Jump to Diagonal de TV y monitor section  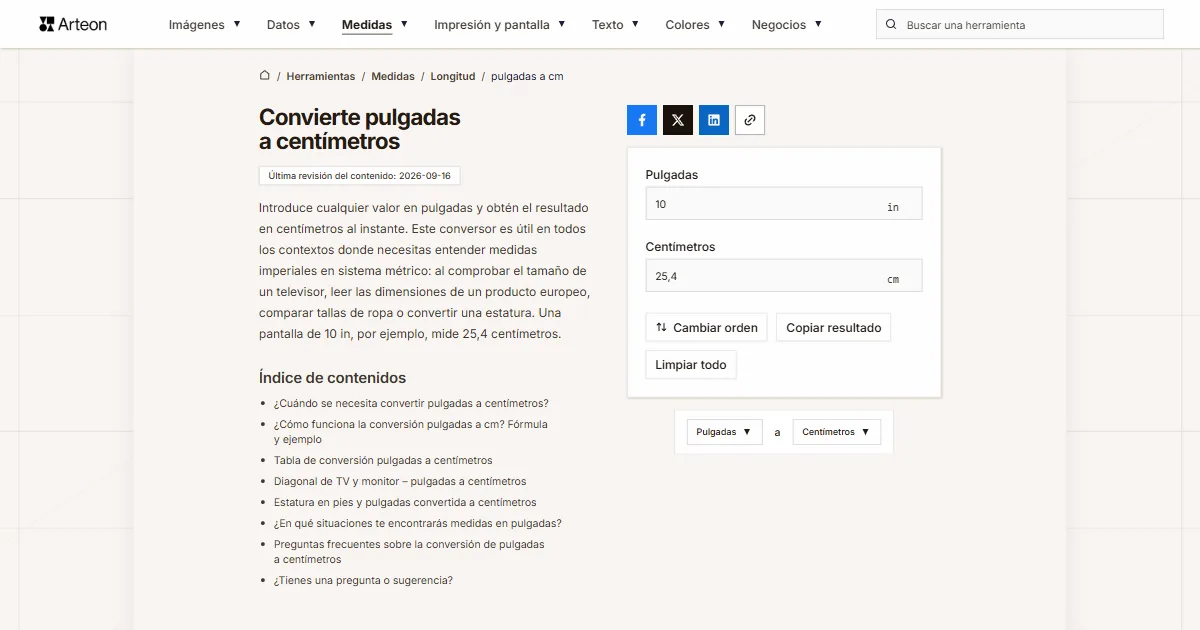click(400, 481)
